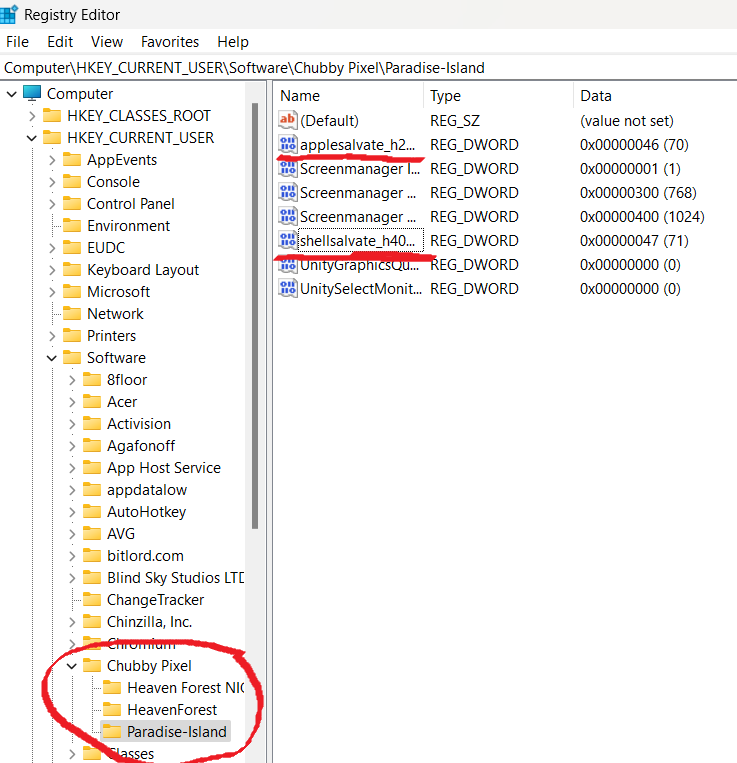
Task: Click DWORD icon in the 0x00000001 (1) row
Action: (x=288, y=168)
